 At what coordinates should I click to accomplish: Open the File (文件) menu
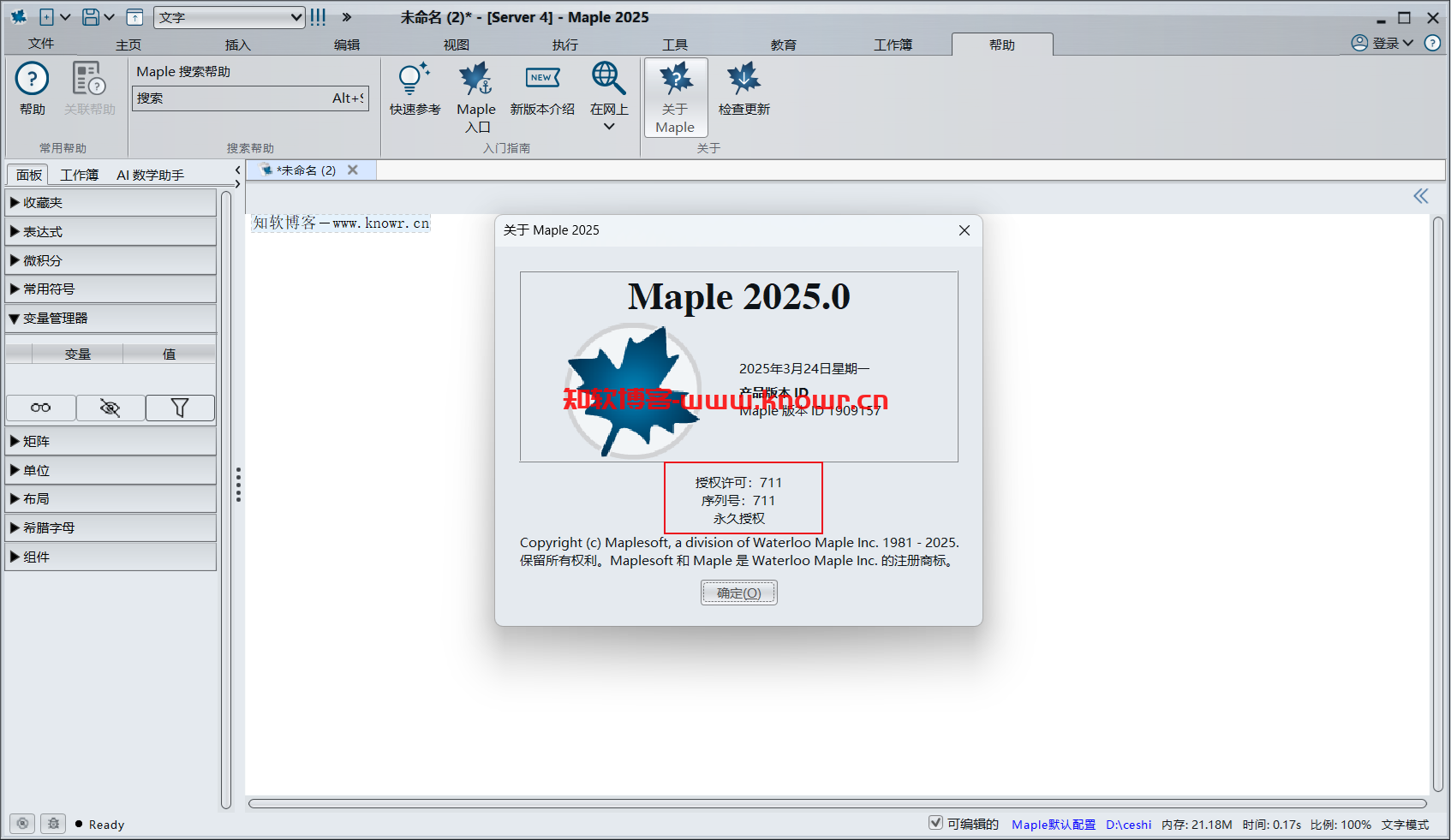point(41,44)
